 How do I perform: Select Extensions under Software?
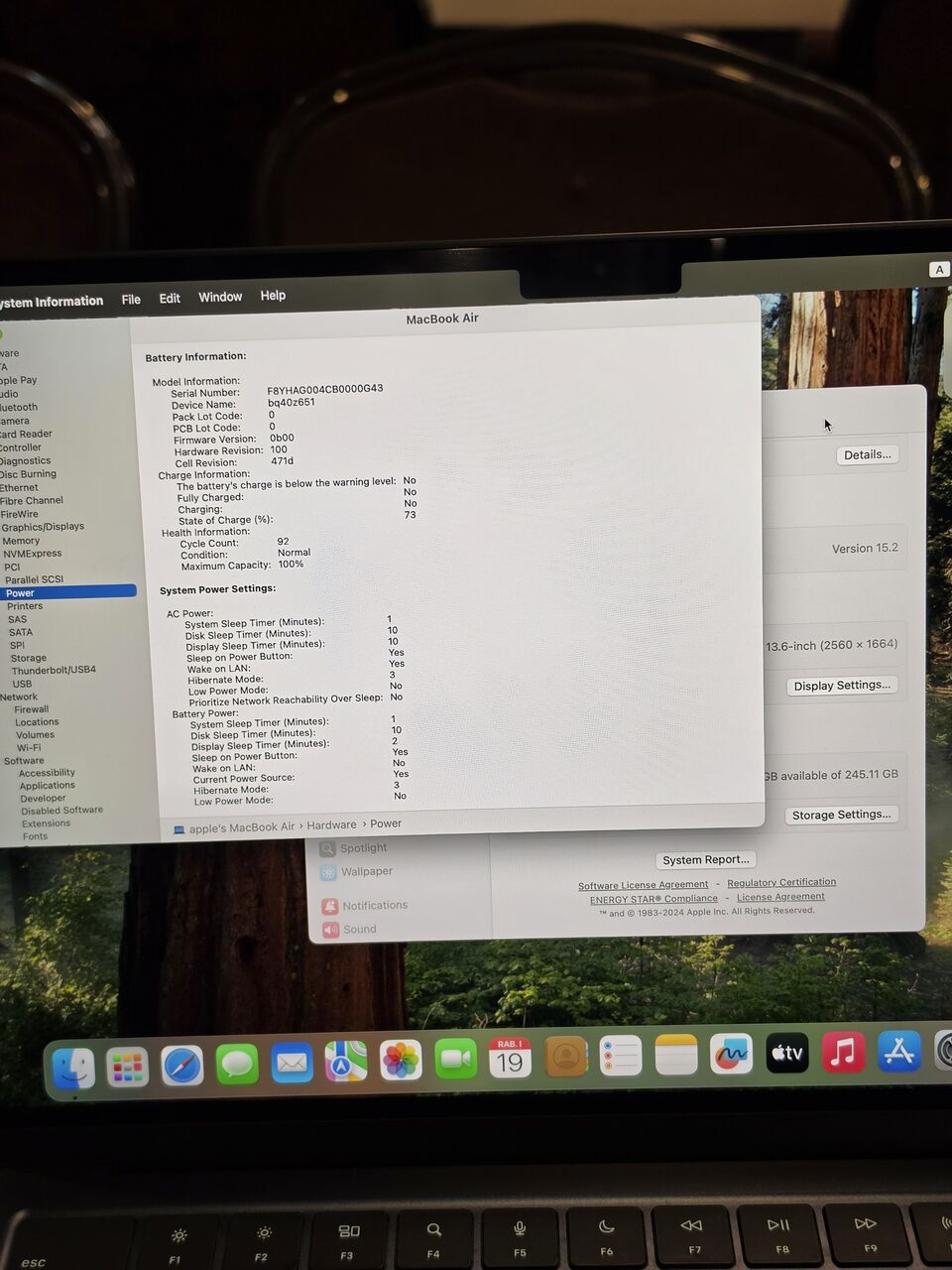coord(46,824)
